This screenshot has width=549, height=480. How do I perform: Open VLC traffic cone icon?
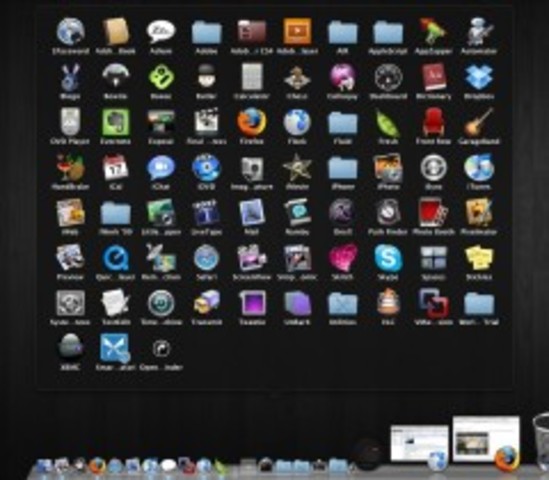coord(388,302)
